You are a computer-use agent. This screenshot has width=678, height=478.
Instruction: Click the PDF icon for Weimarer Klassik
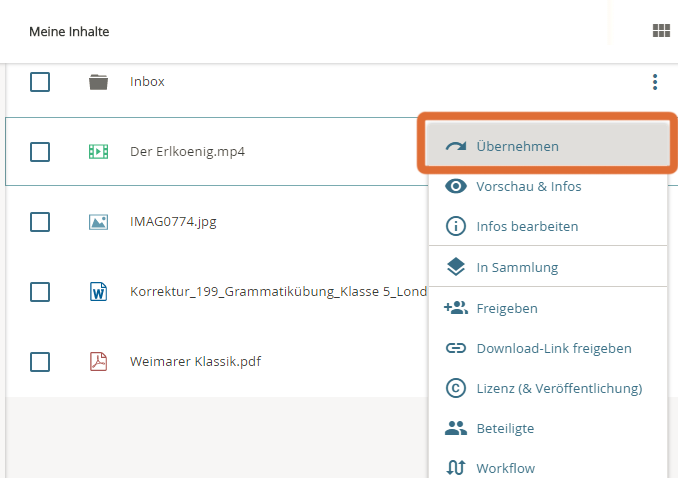point(98,362)
